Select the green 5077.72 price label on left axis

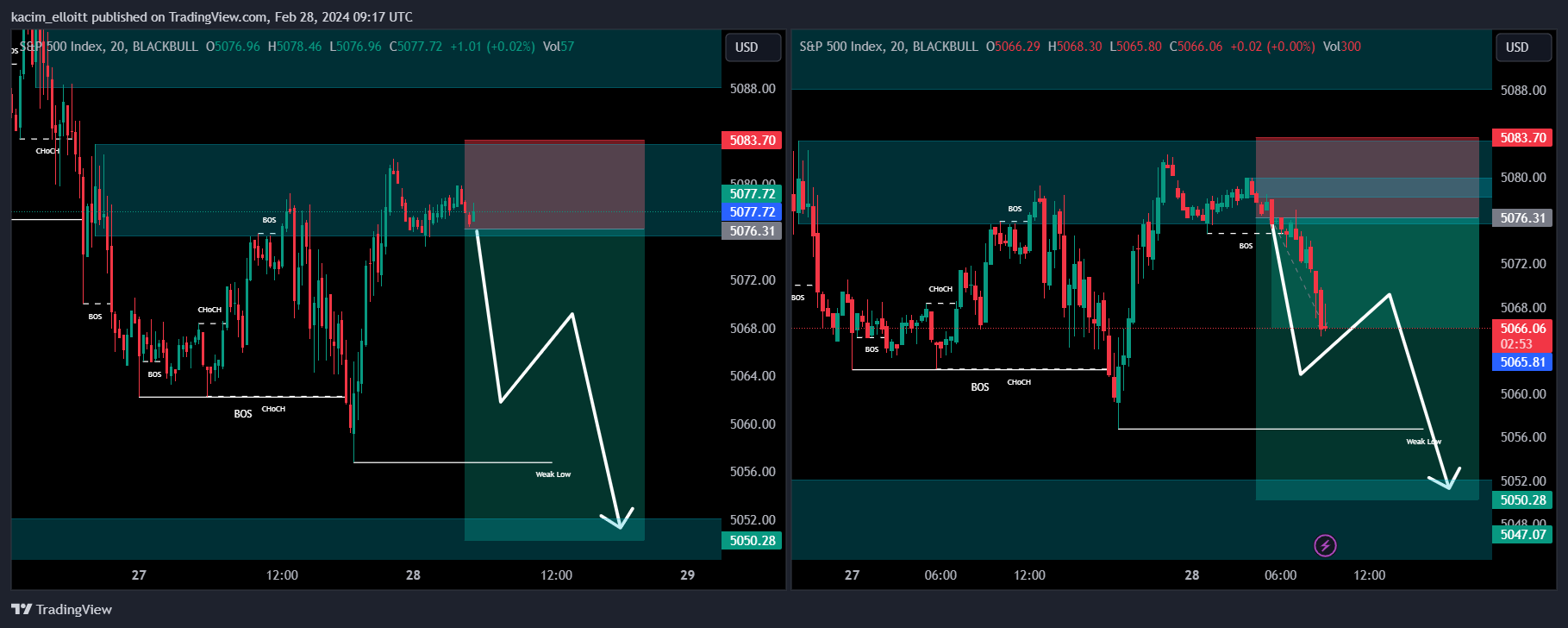pos(753,194)
